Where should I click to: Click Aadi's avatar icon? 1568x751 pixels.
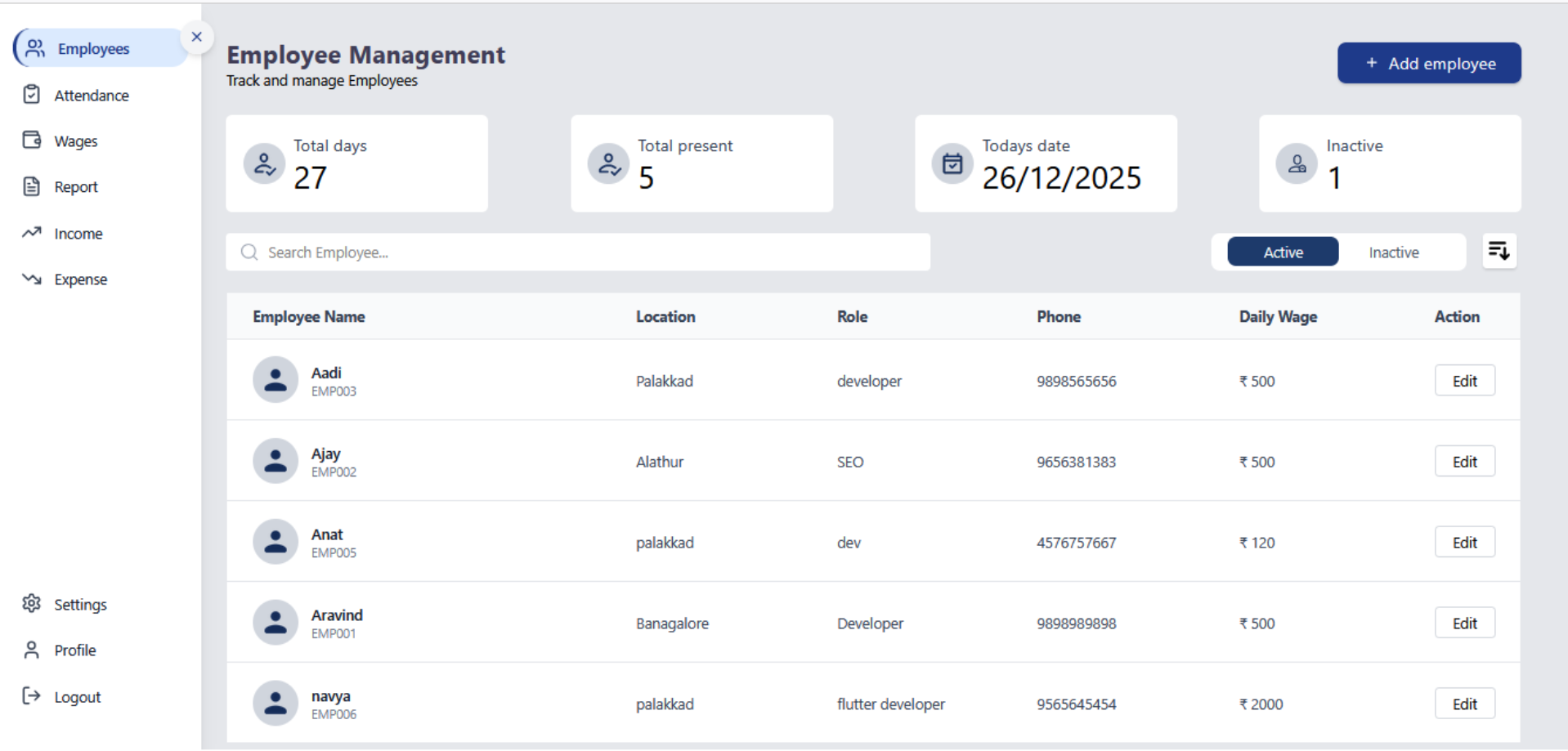click(x=276, y=380)
